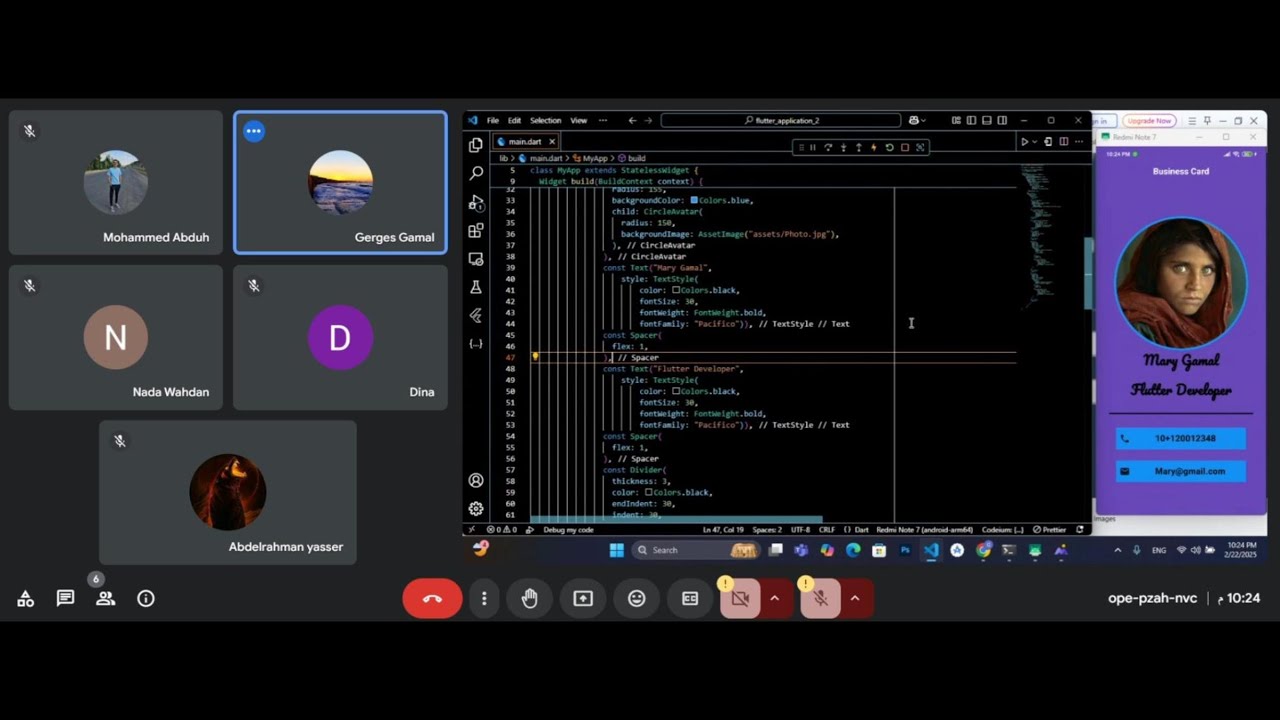Open Run and Debug sidebar icon
The image size is (1280, 720).
(x=476, y=202)
